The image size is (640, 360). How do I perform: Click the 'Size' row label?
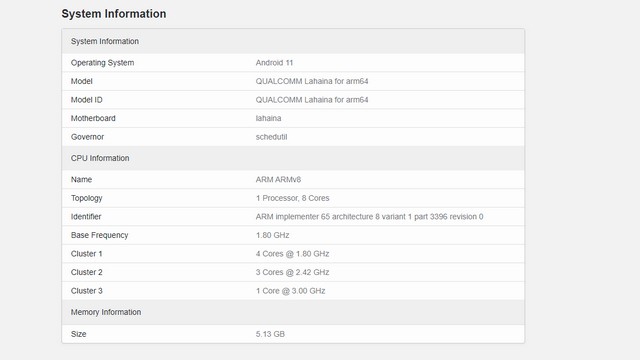pos(78,334)
